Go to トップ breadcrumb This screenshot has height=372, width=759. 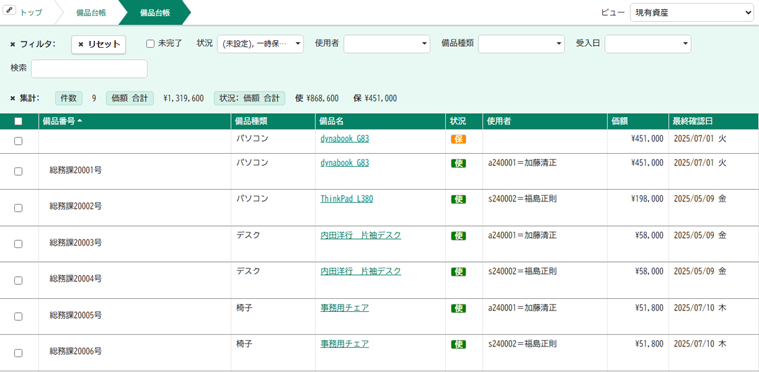(31, 13)
